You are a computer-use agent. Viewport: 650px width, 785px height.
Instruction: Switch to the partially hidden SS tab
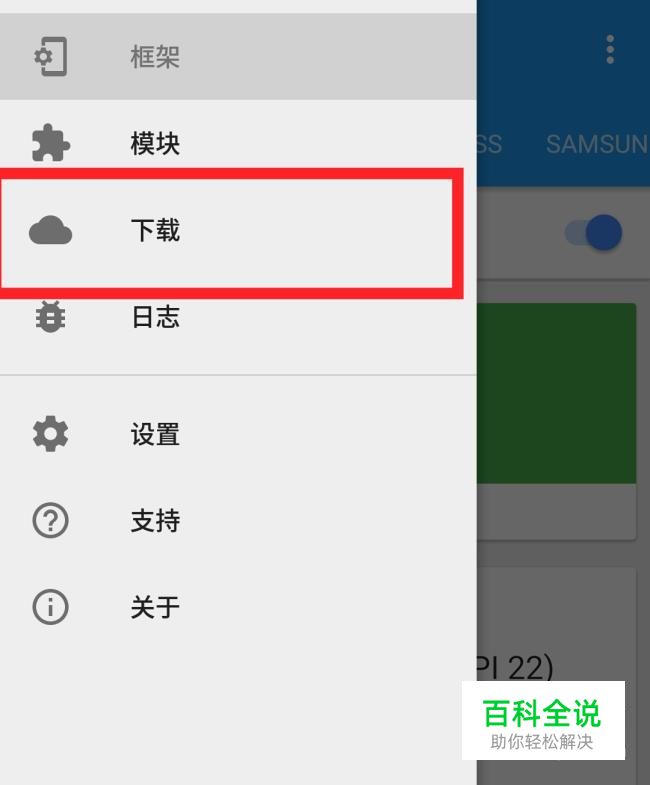489,144
